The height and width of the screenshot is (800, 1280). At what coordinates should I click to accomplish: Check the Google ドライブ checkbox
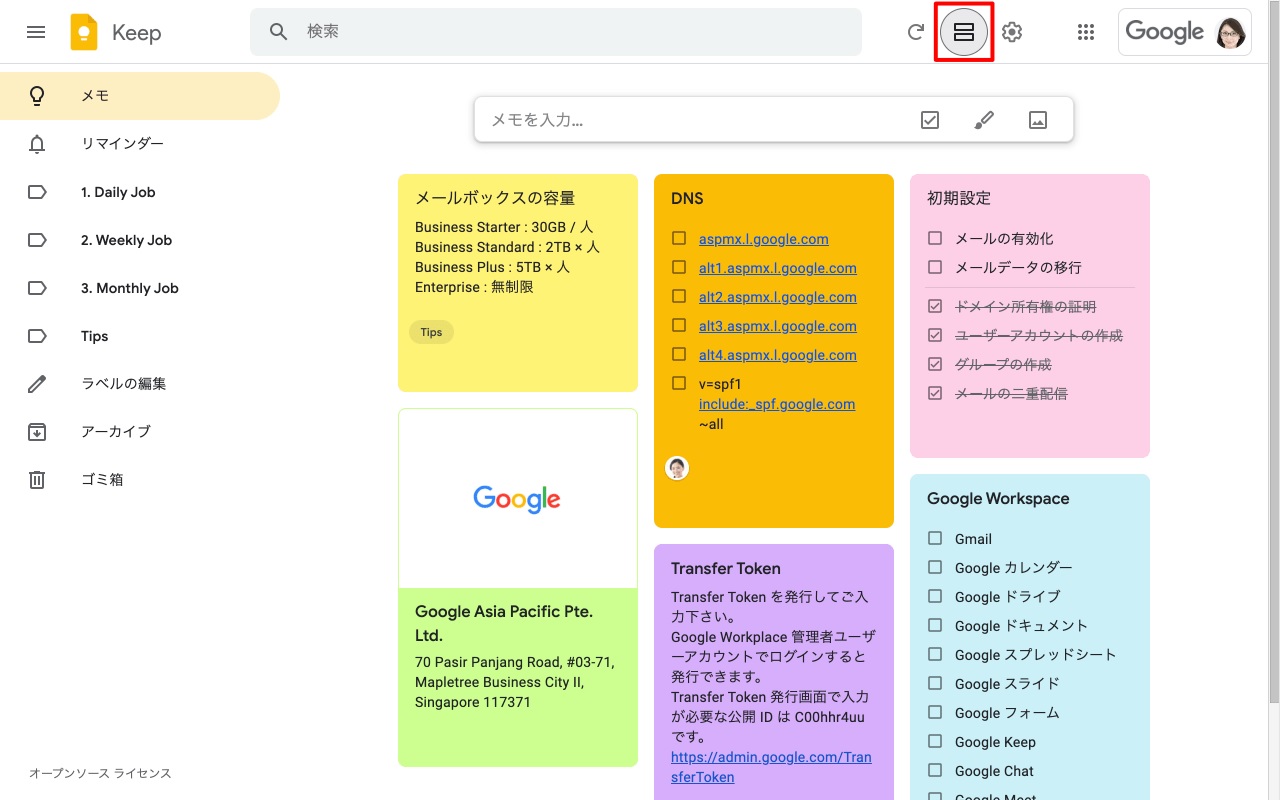point(935,597)
